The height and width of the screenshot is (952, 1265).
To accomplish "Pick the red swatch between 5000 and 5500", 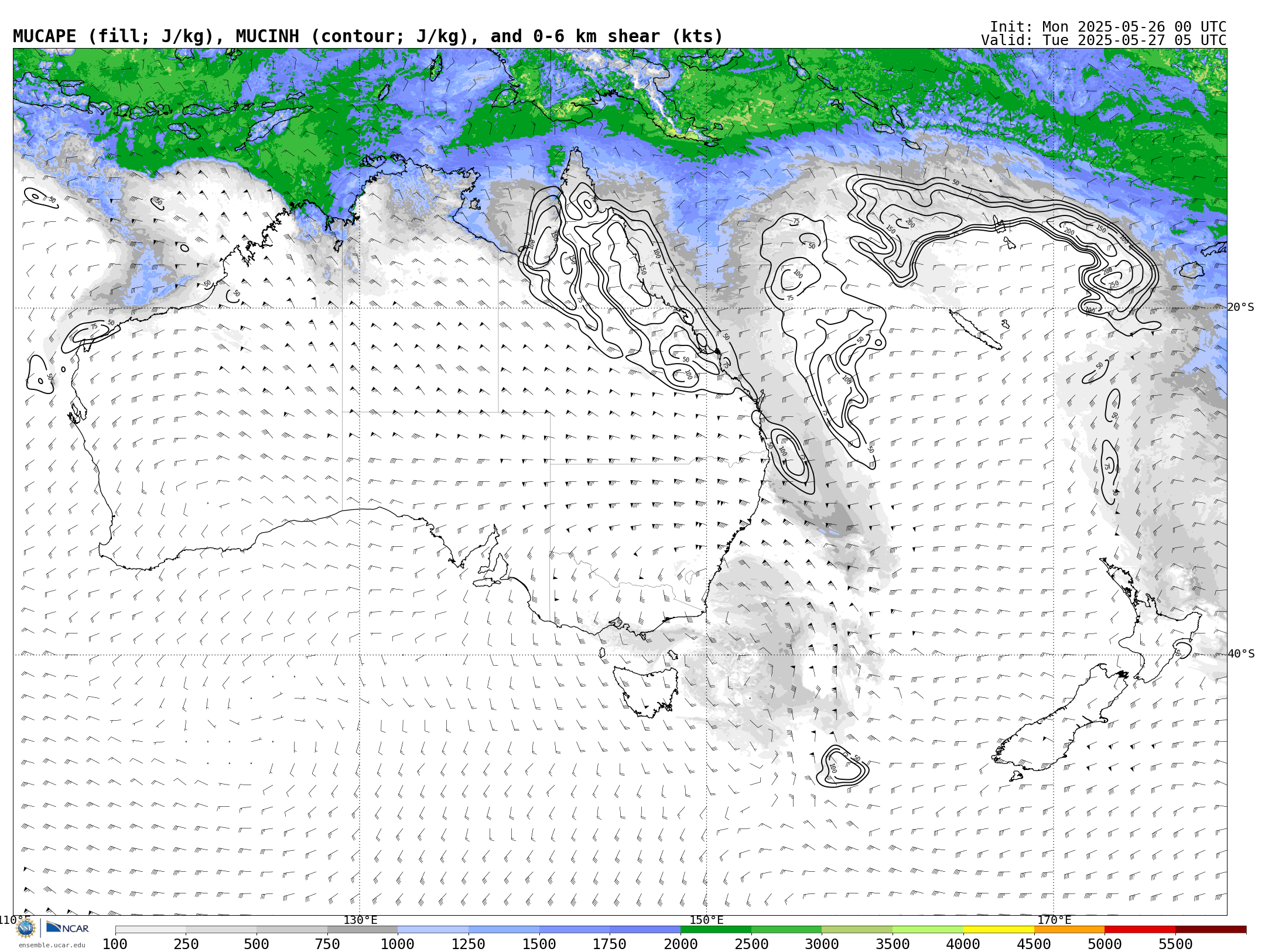I will pos(1140,929).
